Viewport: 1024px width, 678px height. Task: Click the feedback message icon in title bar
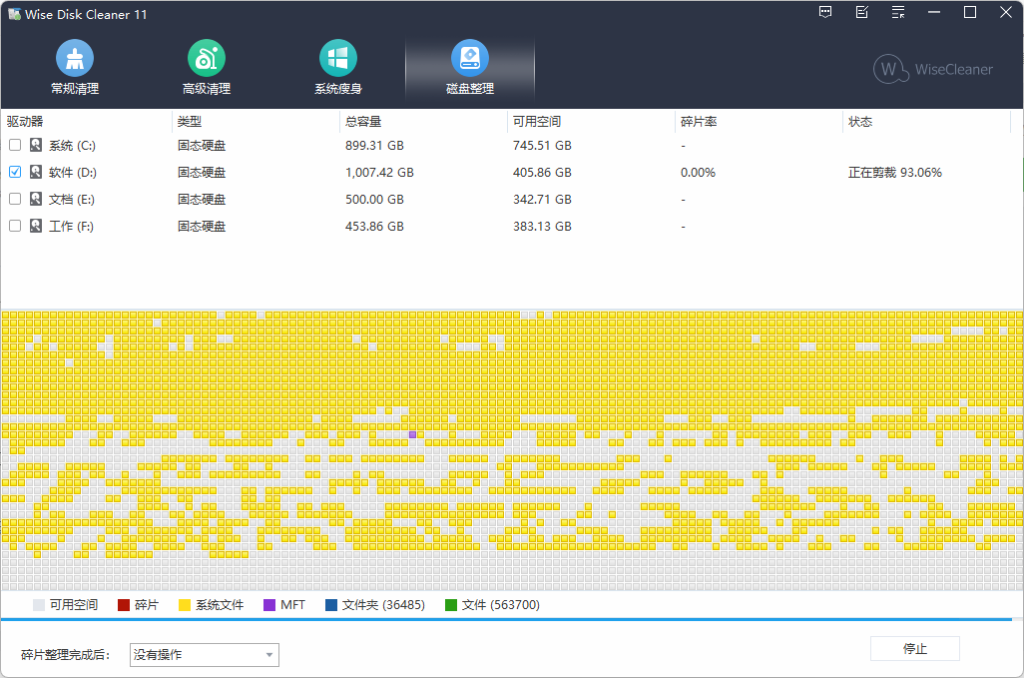[x=825, y=13]
